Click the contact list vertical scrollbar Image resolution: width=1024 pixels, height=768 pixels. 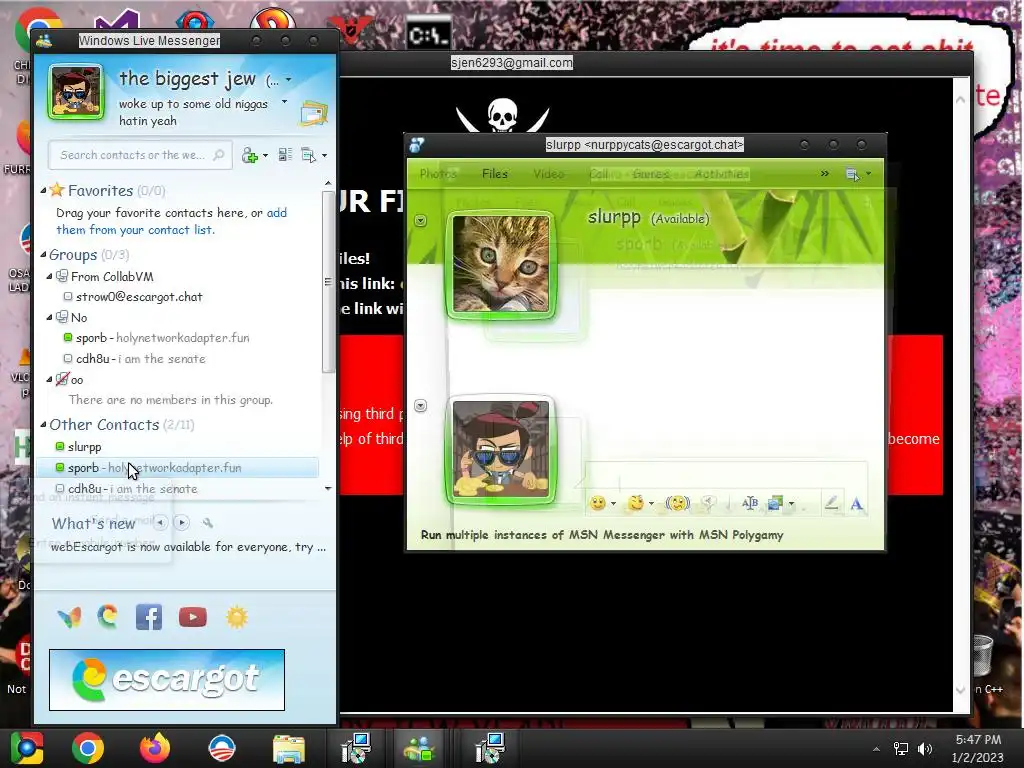click(x=328, y=282)
